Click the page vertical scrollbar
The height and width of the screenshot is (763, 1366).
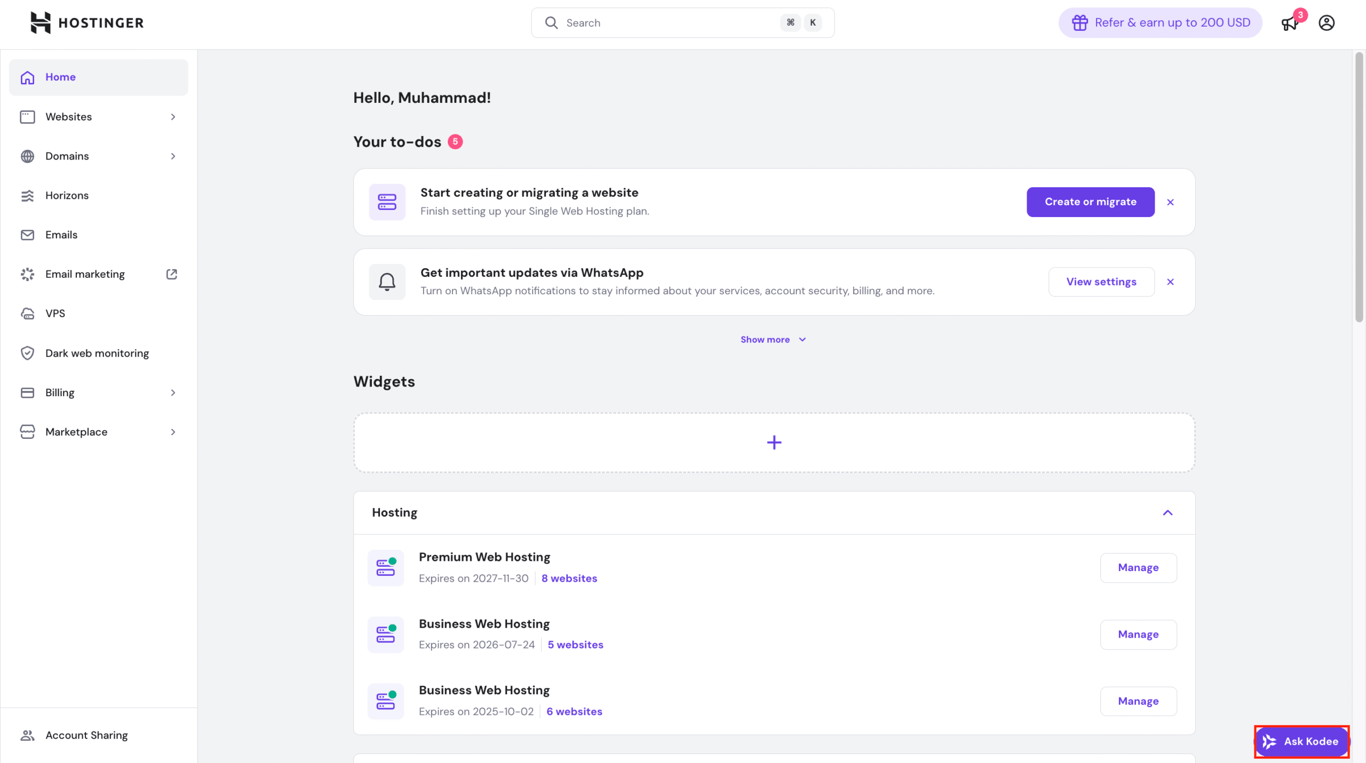coord(1359,187)
